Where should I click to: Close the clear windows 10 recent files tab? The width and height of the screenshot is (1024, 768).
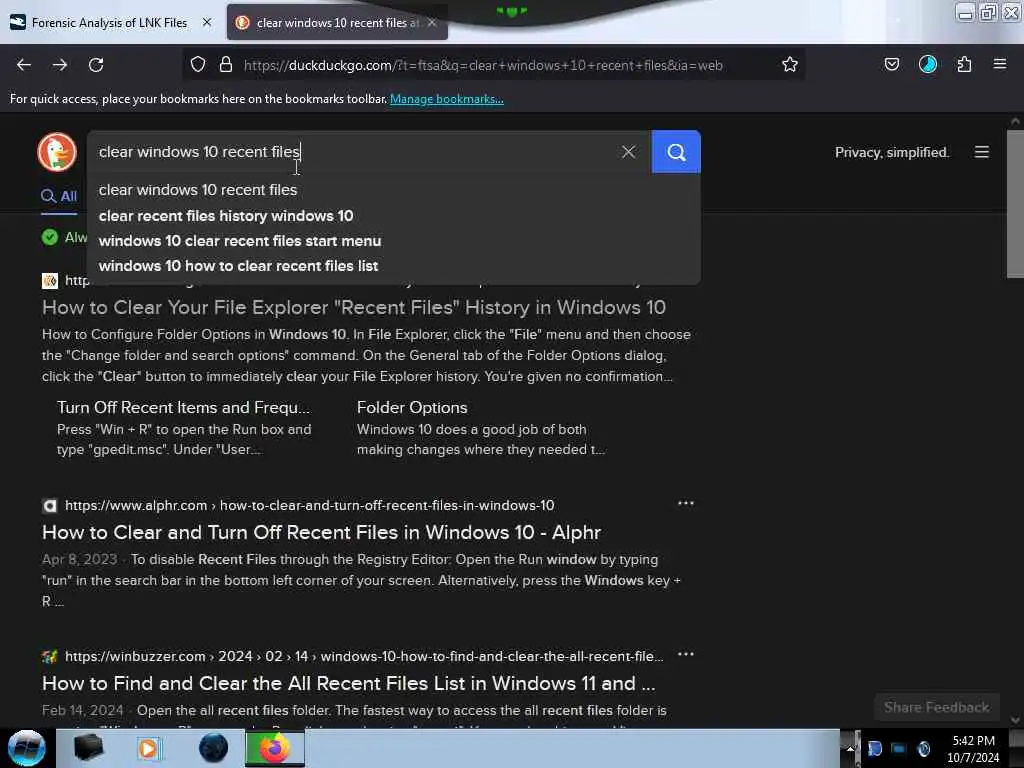tap(432, 23)
